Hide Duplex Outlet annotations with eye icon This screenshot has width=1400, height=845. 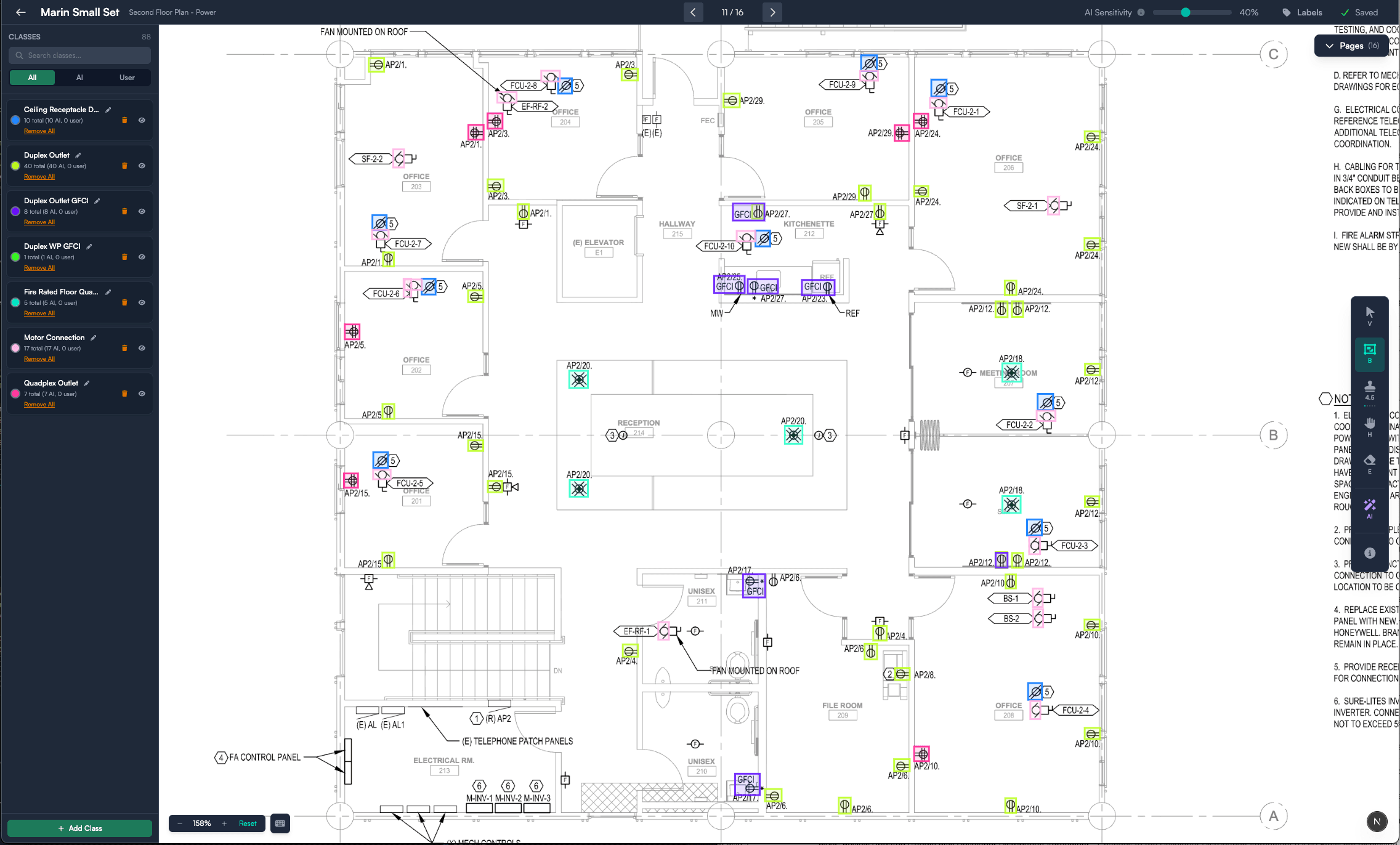coord(142,166)
